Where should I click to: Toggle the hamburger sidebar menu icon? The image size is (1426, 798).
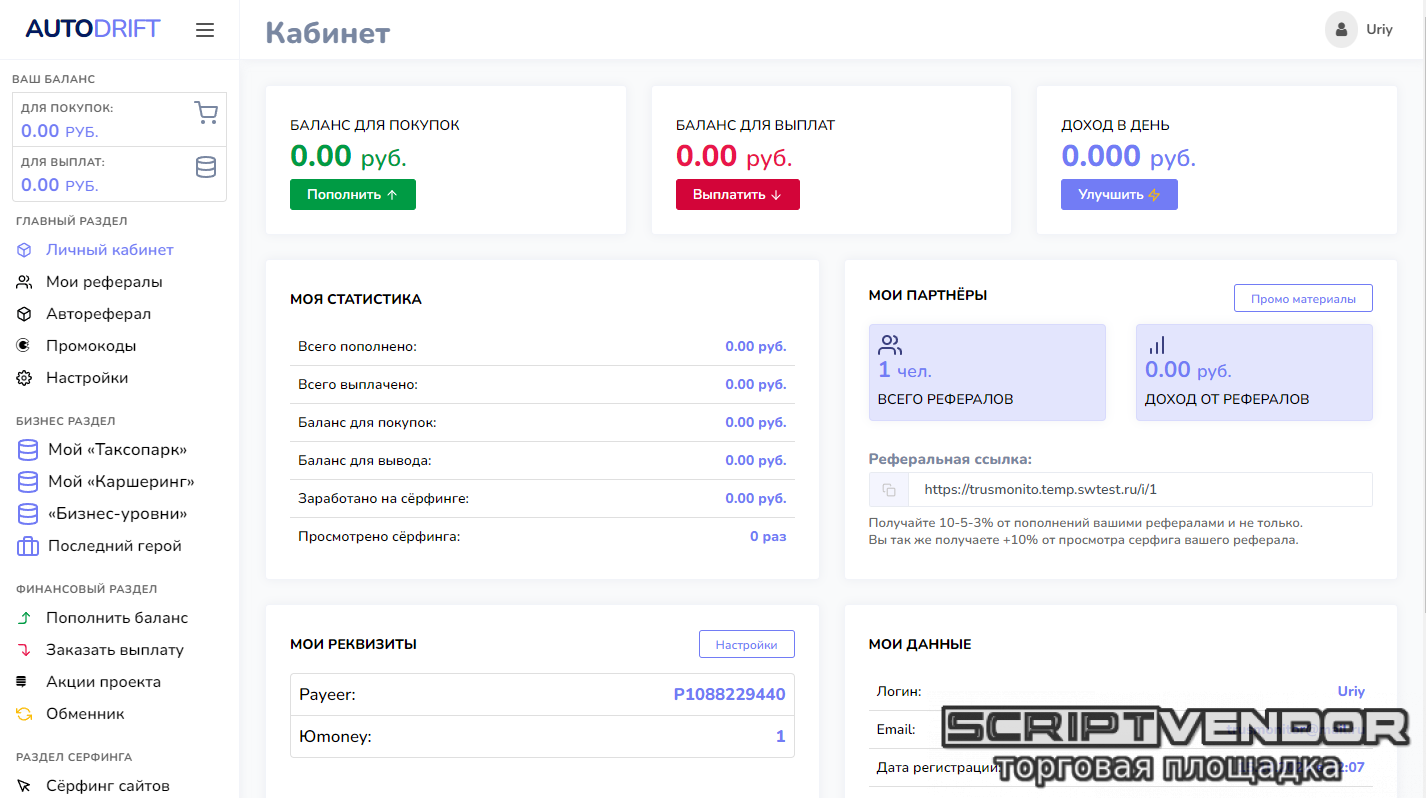point(205,30)
